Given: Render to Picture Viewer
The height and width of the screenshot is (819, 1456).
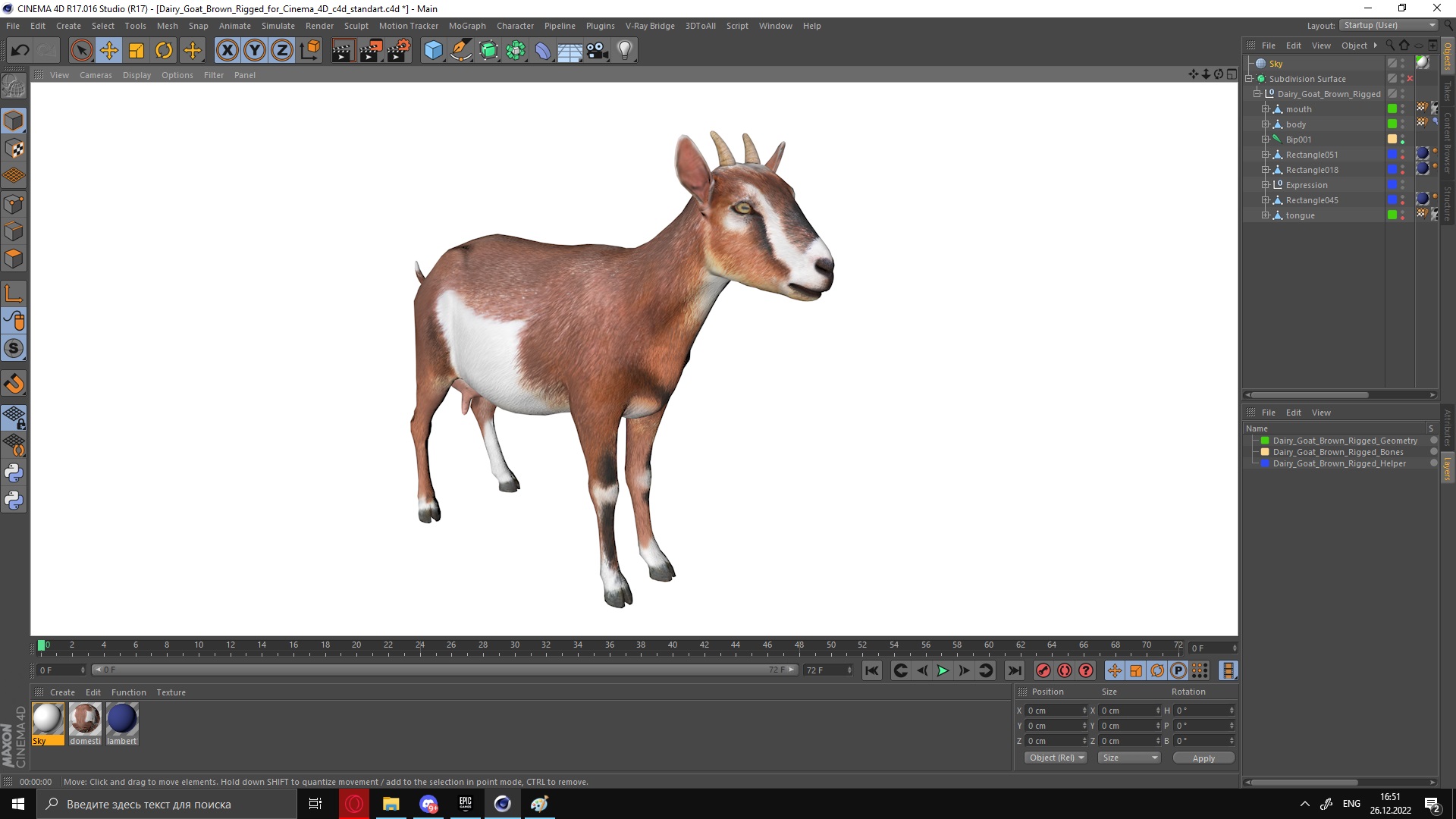Looking at the screenshot, I should point(371,51).
